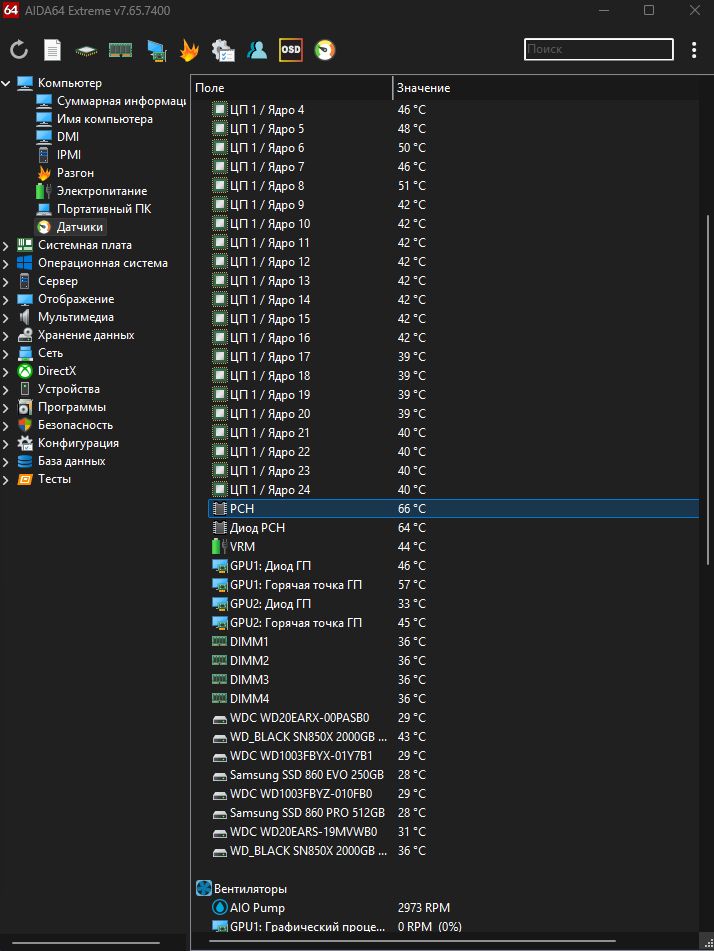Screen dimensions: 714x951
Task: Select IPMI tree item
Action: 59,155
